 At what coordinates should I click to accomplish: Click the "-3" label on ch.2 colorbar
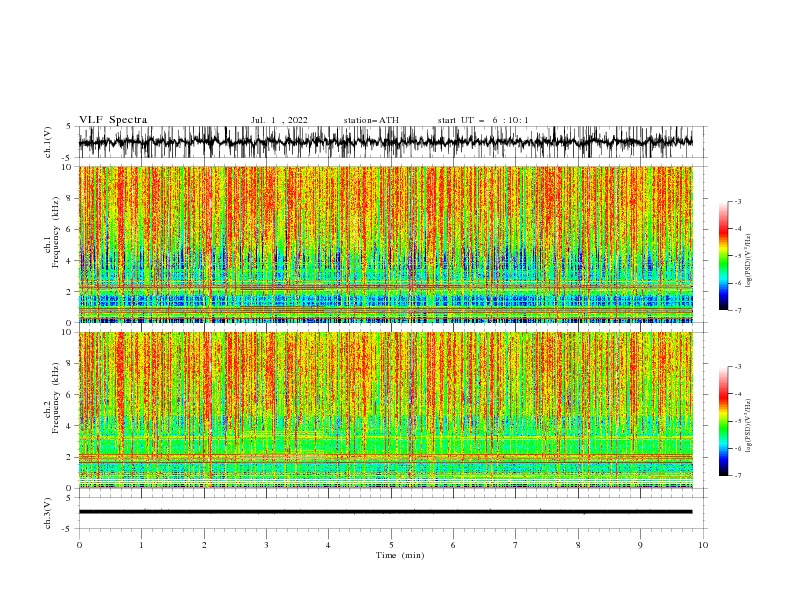pos(738,367)
